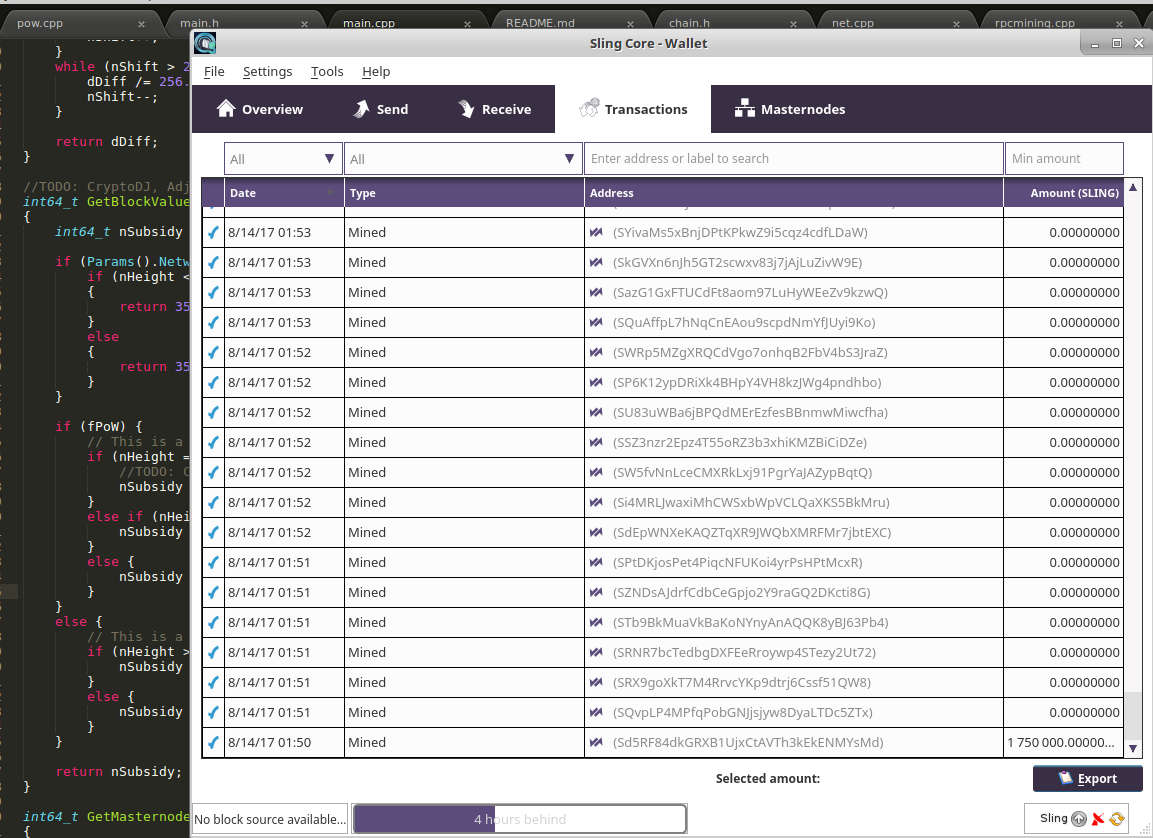
Task: Click the mined icon beside address SPtDKjosPe
Action: (596, 562)
